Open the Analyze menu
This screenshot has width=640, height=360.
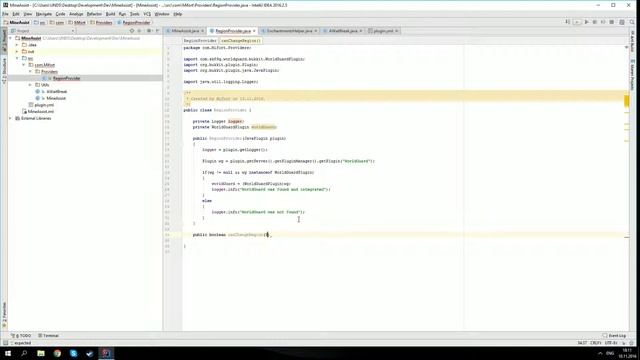pos(76,14)
